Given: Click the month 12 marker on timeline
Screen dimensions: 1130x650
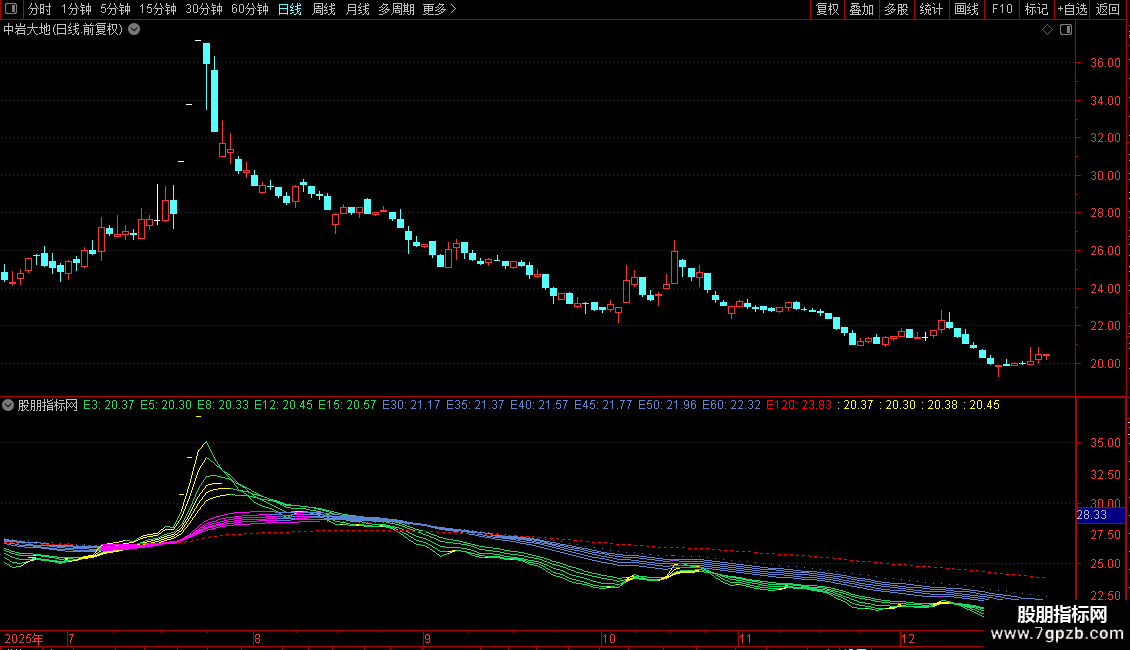Looking at the screenshot, I should tap(907, 638).
